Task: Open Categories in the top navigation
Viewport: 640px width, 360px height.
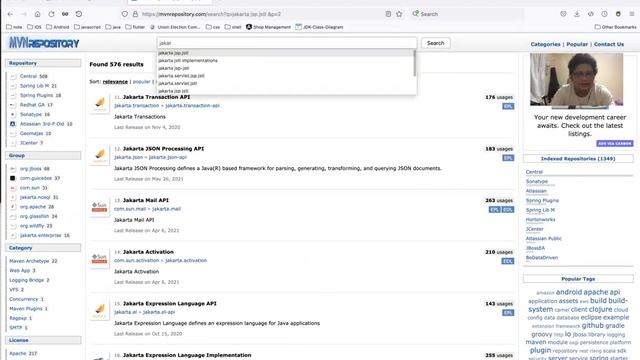Action: [545, 44]
